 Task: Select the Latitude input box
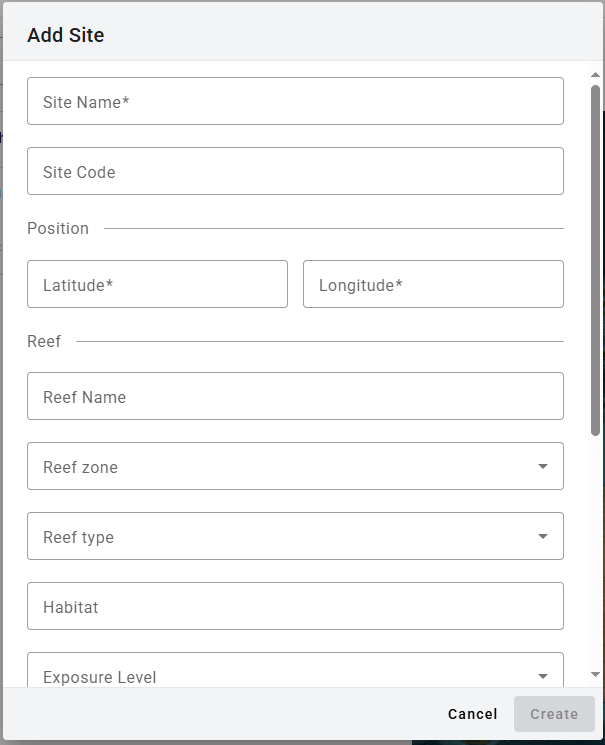157,284
